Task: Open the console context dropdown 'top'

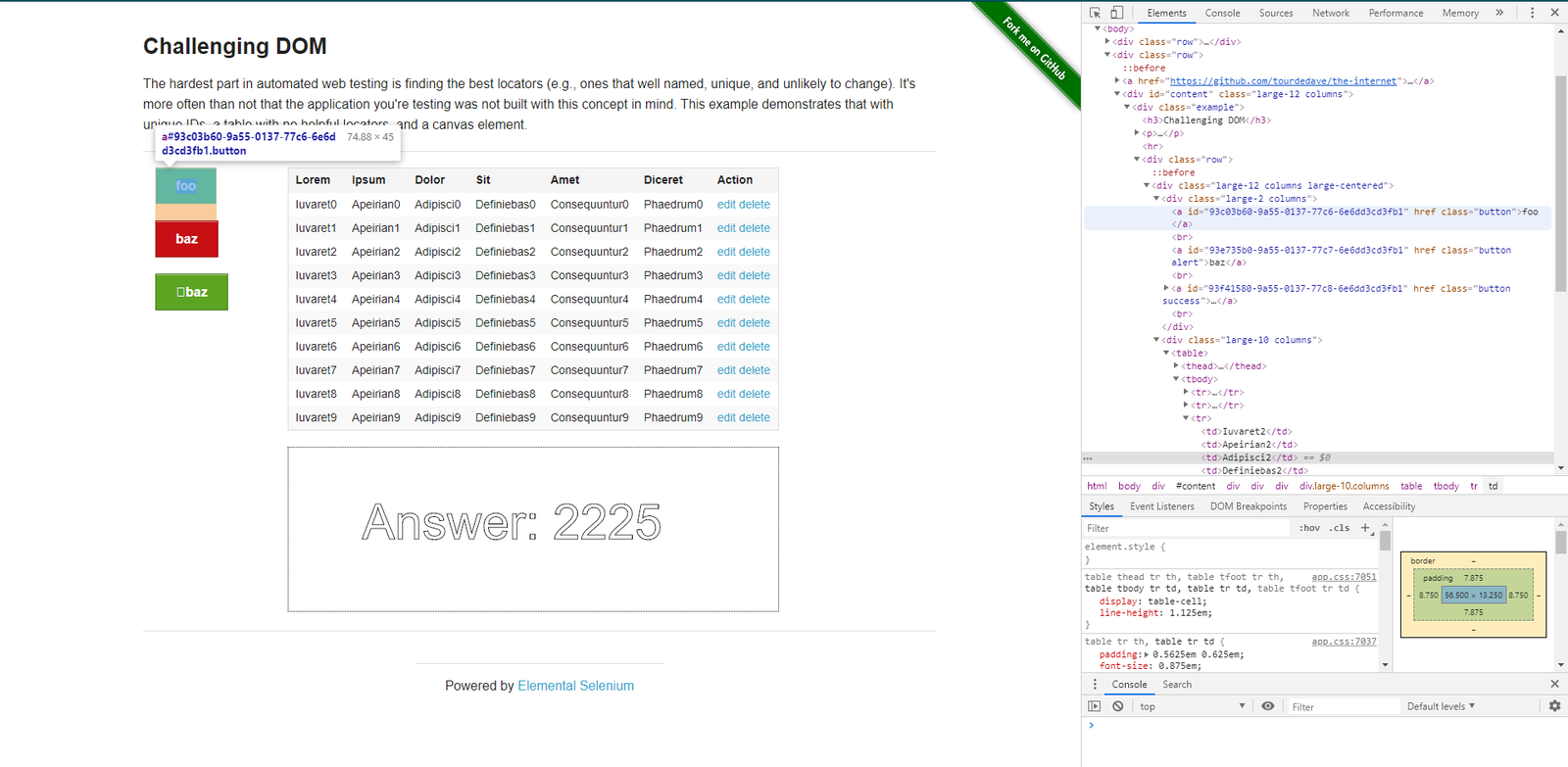Action: pyautogui.click(x=1192, y=706)
